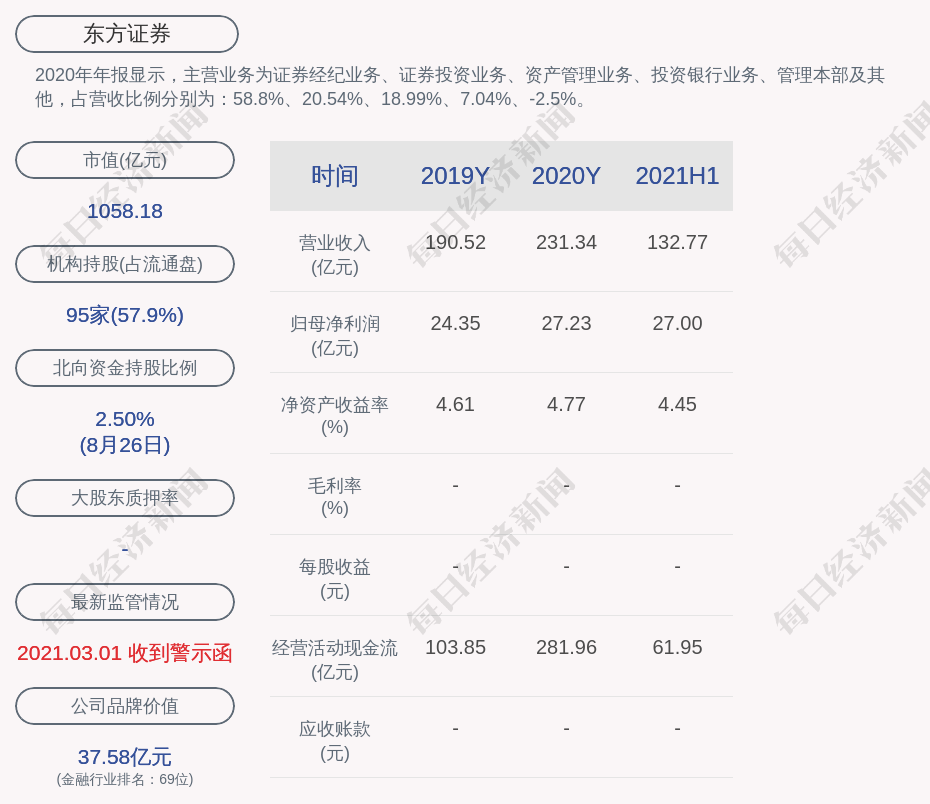This screenshot has width=930, height=804.
Task: Click 2020Y revenue value 231.34
Action: (x=566, y=242)
